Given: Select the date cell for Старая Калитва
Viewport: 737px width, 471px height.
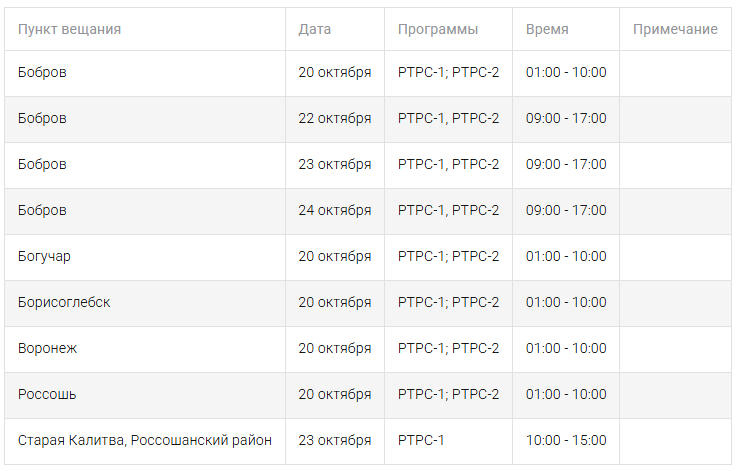Looking at the screenshot, I should [x=334, y=440].
